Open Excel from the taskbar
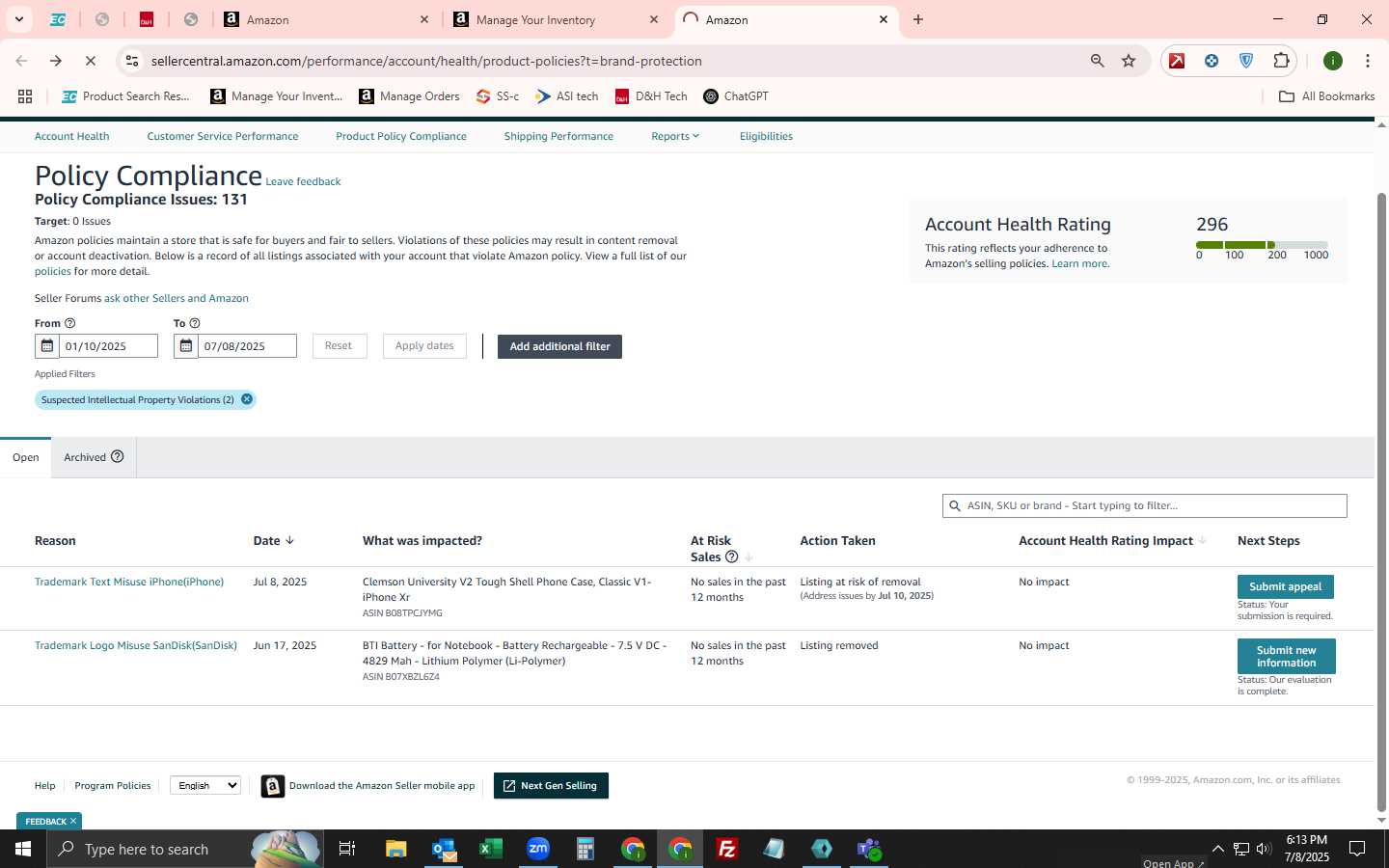1389x868 pixels. 491,849
